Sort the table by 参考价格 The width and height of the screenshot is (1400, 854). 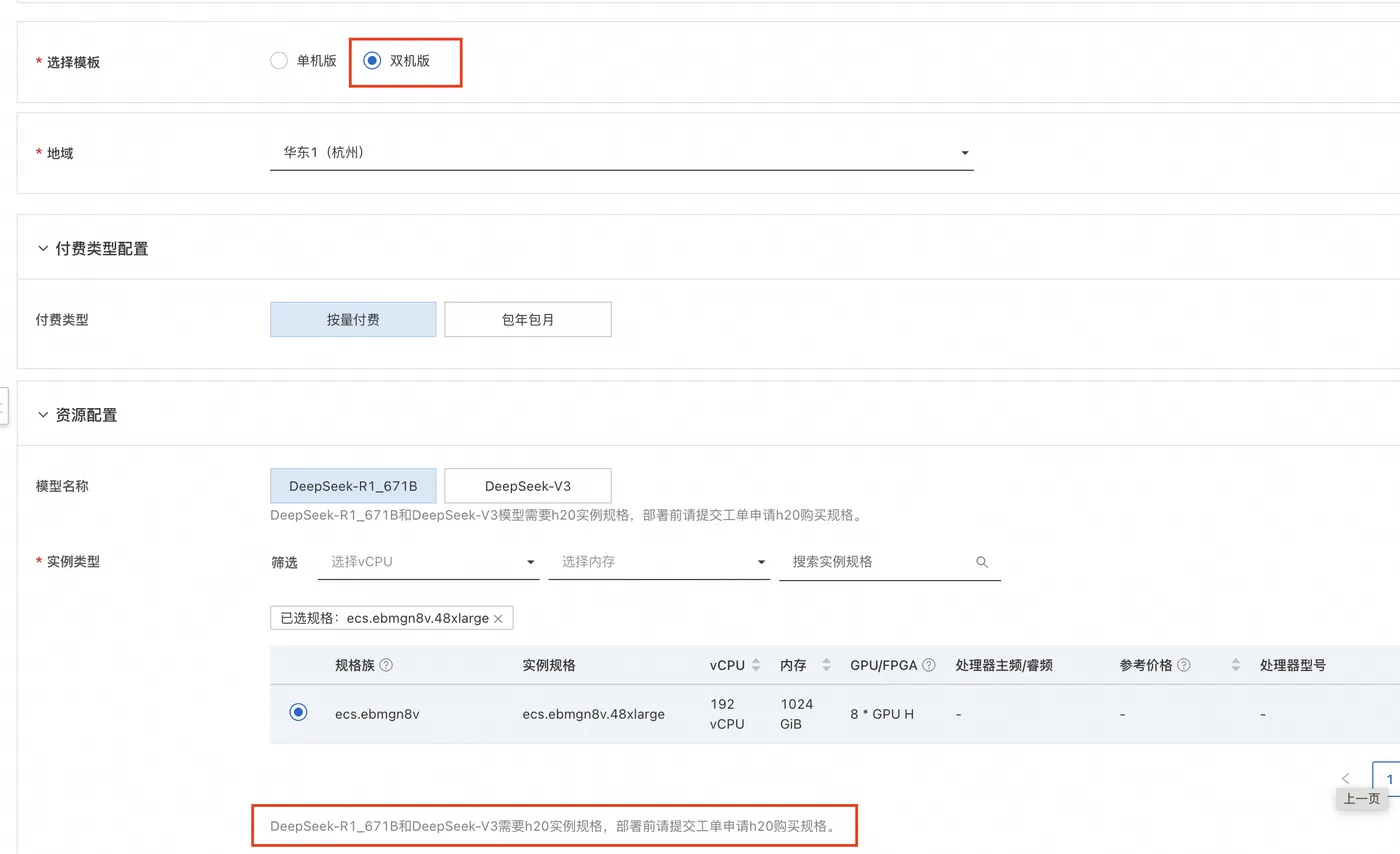point(1236,665)
